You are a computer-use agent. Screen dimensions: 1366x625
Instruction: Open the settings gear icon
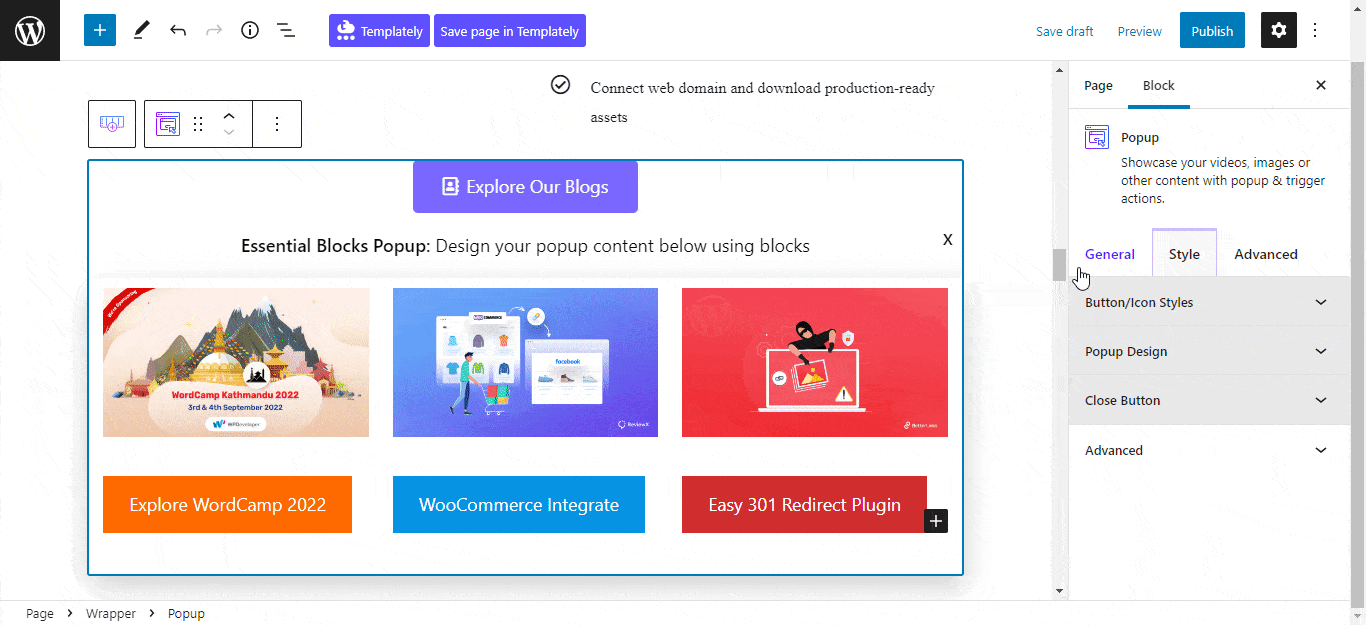[1279, 30]
